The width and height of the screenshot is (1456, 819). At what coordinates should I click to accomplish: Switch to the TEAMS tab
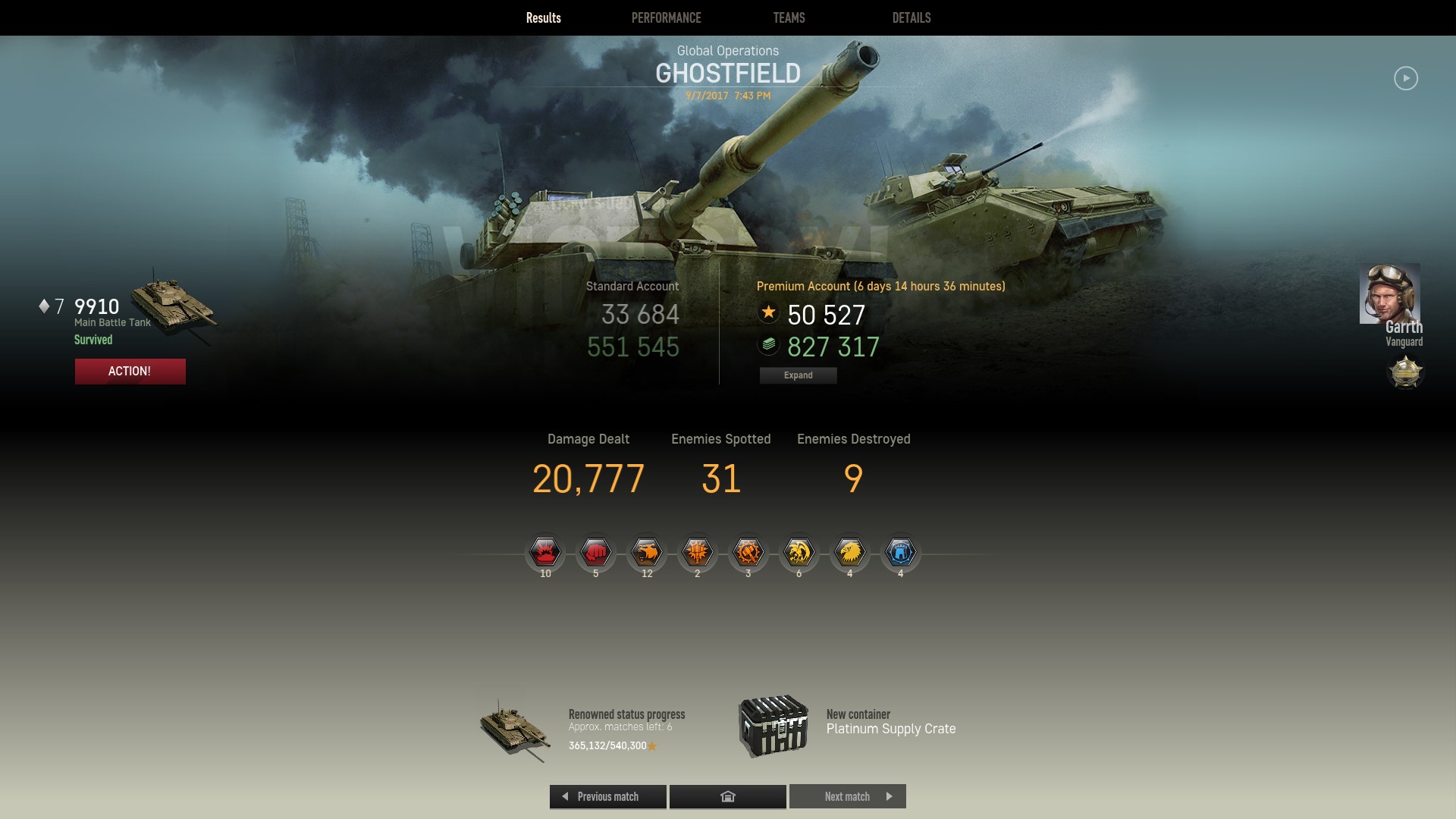click(789, 17)
